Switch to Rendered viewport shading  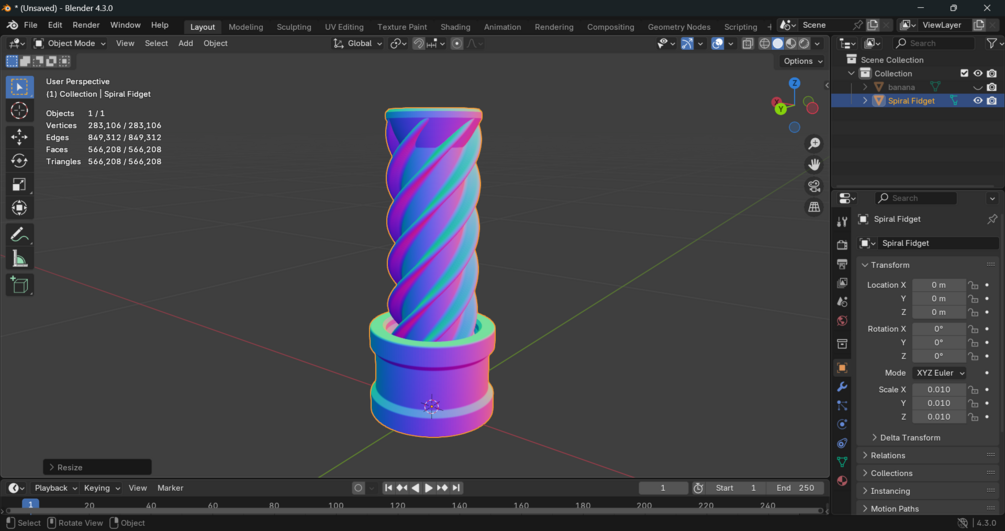pos(804,44)
